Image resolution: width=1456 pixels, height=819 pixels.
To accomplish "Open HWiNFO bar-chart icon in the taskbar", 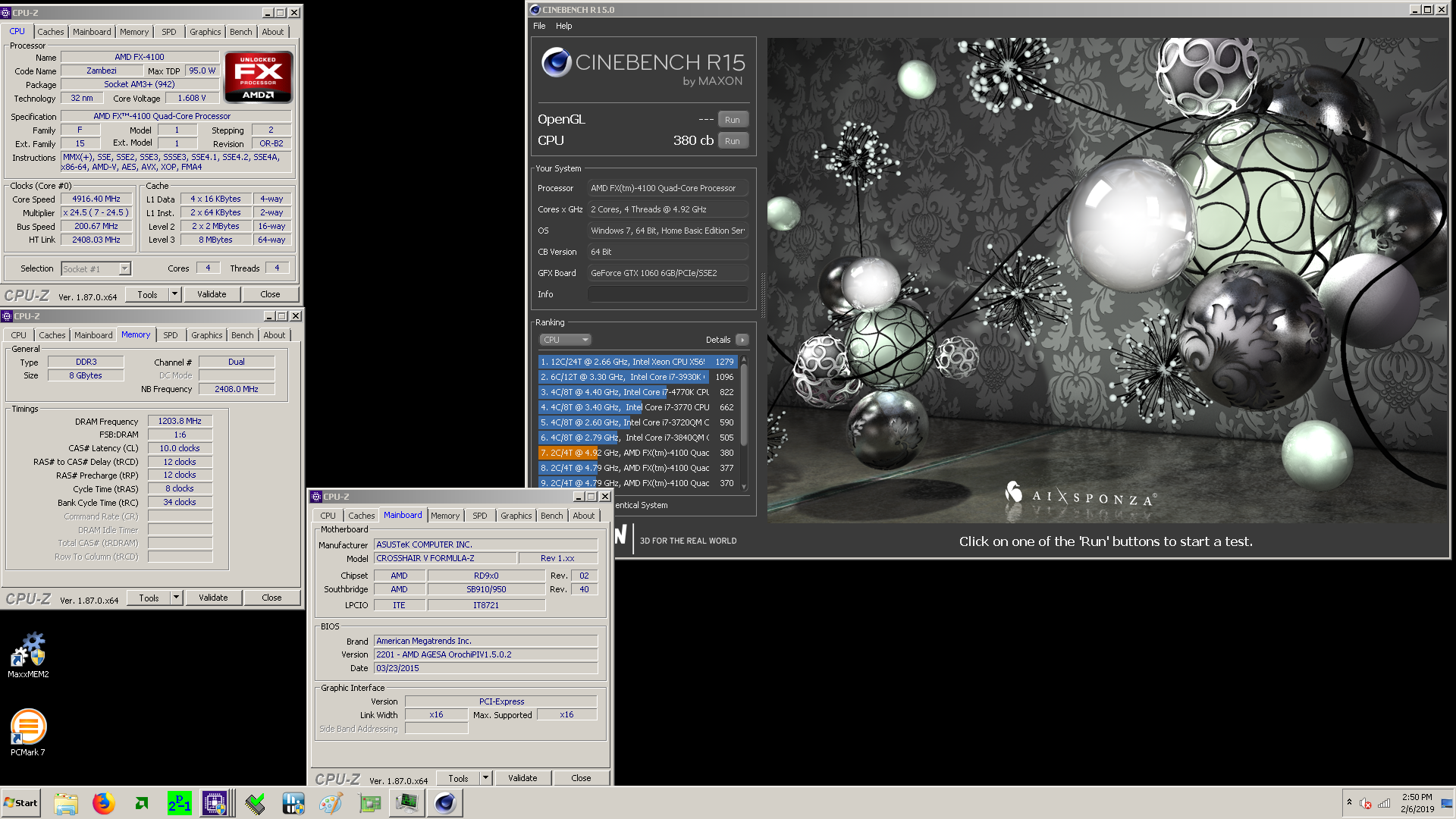I will (x=293, y=803).
